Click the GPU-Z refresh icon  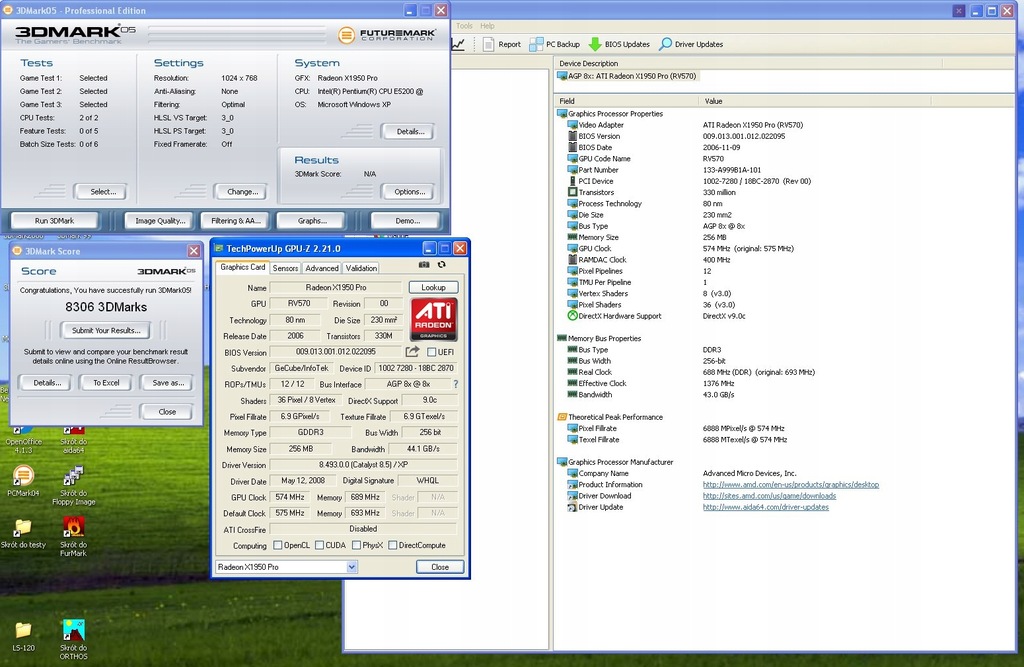441,265
